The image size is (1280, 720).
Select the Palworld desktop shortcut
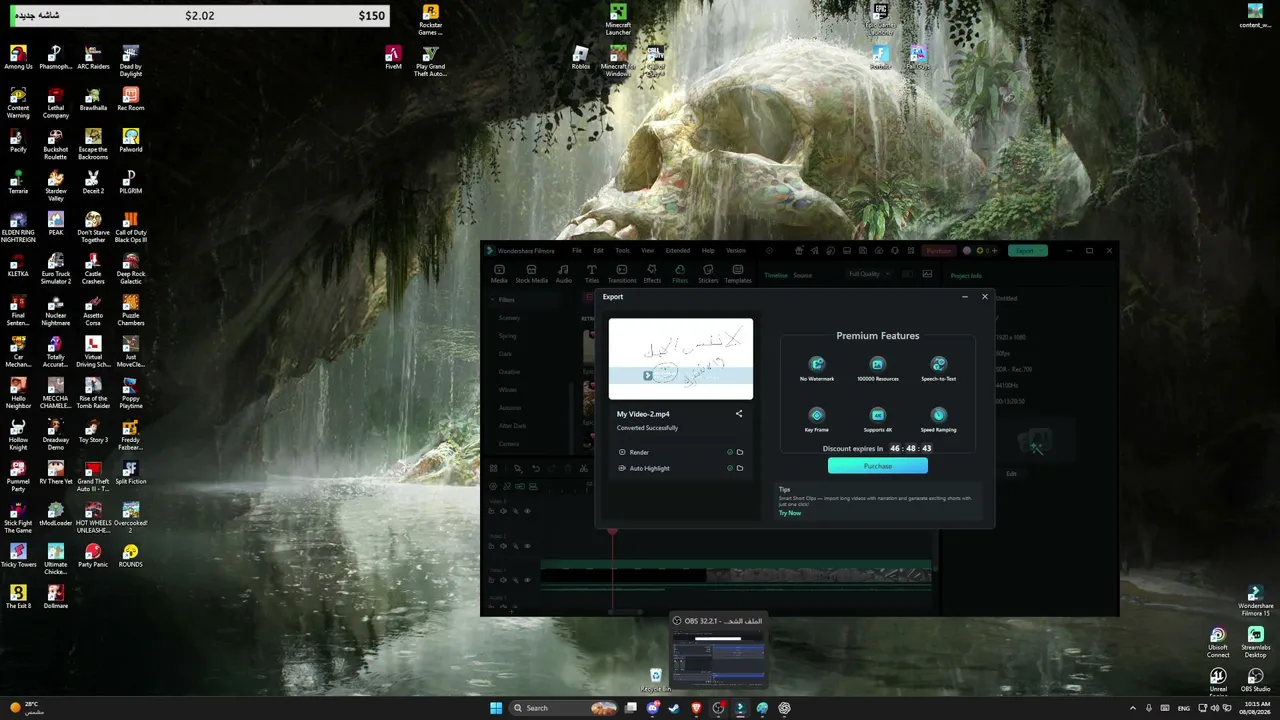tap(130, 141)
